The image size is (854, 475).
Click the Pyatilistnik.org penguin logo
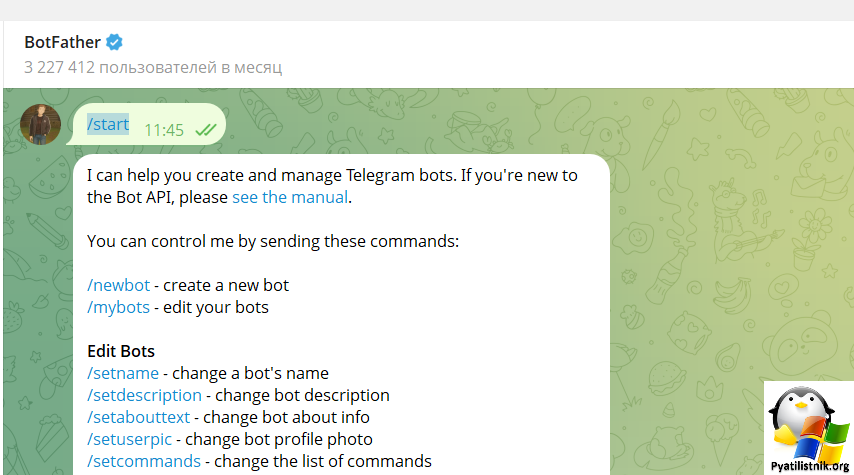click(809, 428)
